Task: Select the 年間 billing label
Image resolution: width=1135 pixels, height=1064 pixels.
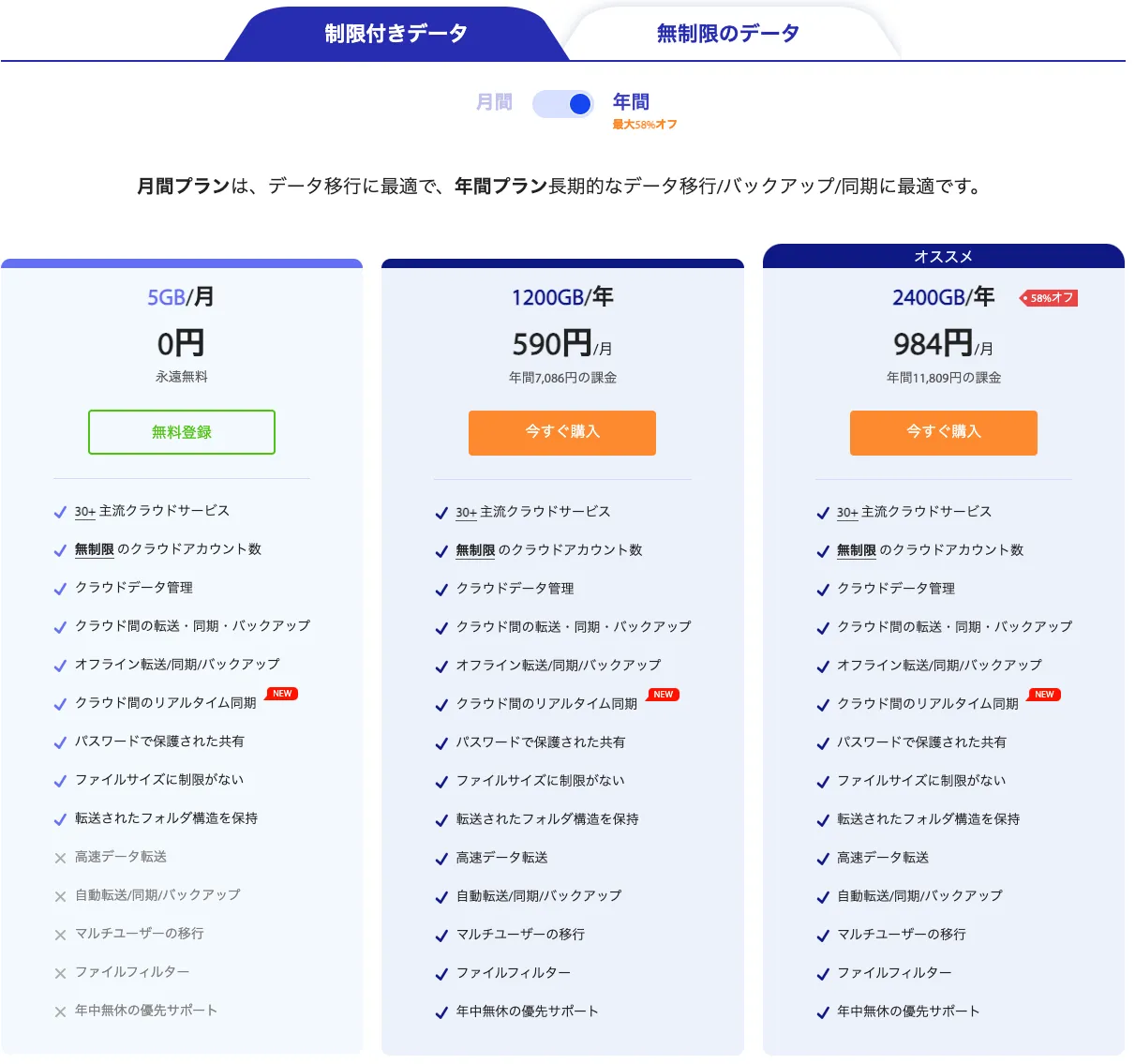Action: pyautogui.click(x=631, y=102)
